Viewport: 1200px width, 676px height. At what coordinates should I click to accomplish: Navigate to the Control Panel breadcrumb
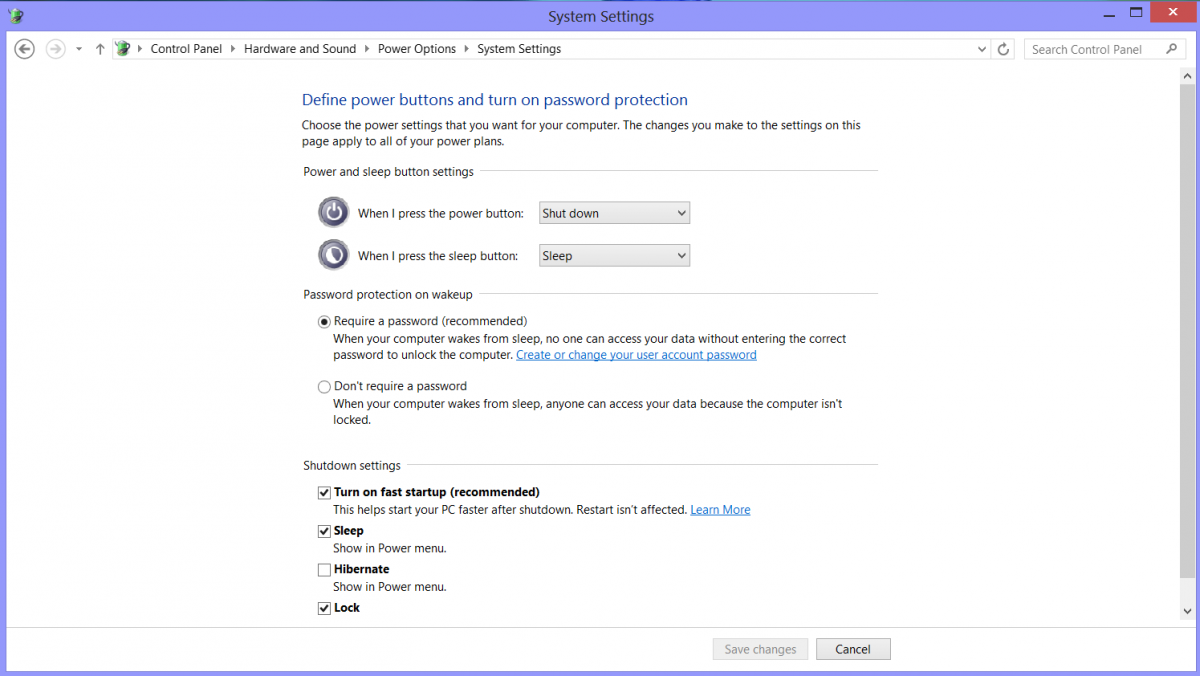click(186, 49)
